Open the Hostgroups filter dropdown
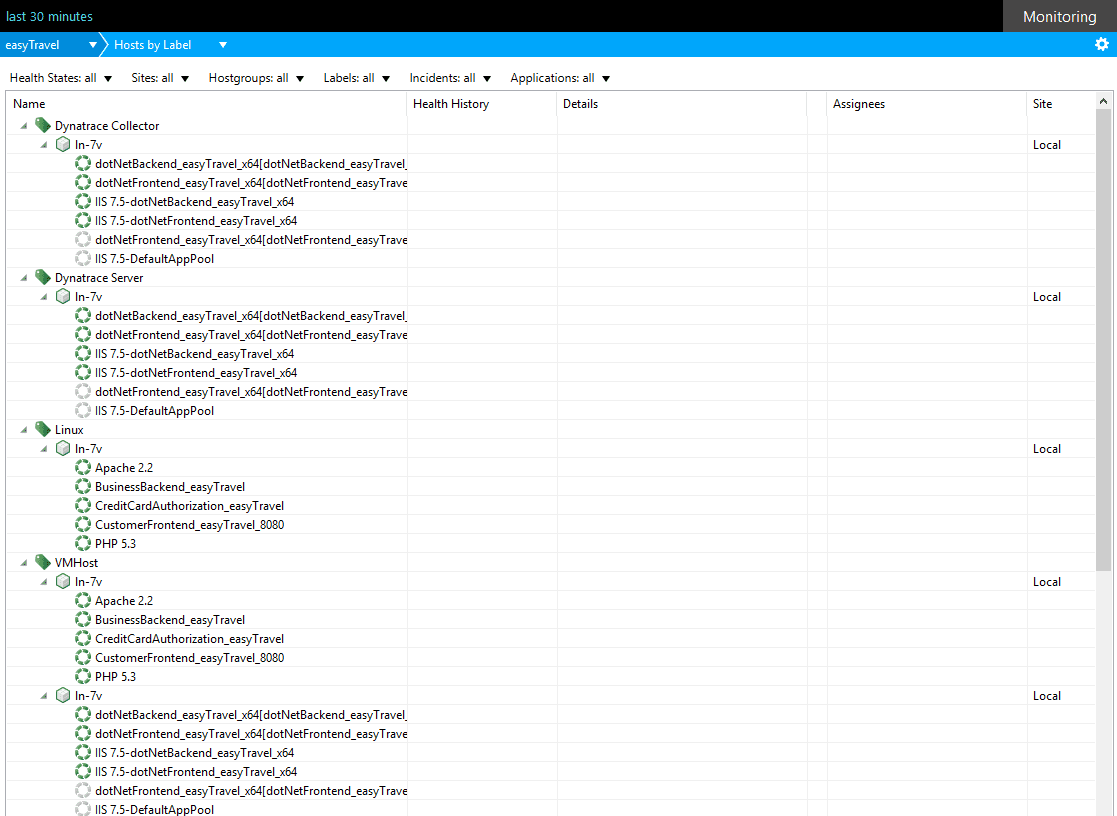This screenshot has height=816, width=1117. (256, 78)
